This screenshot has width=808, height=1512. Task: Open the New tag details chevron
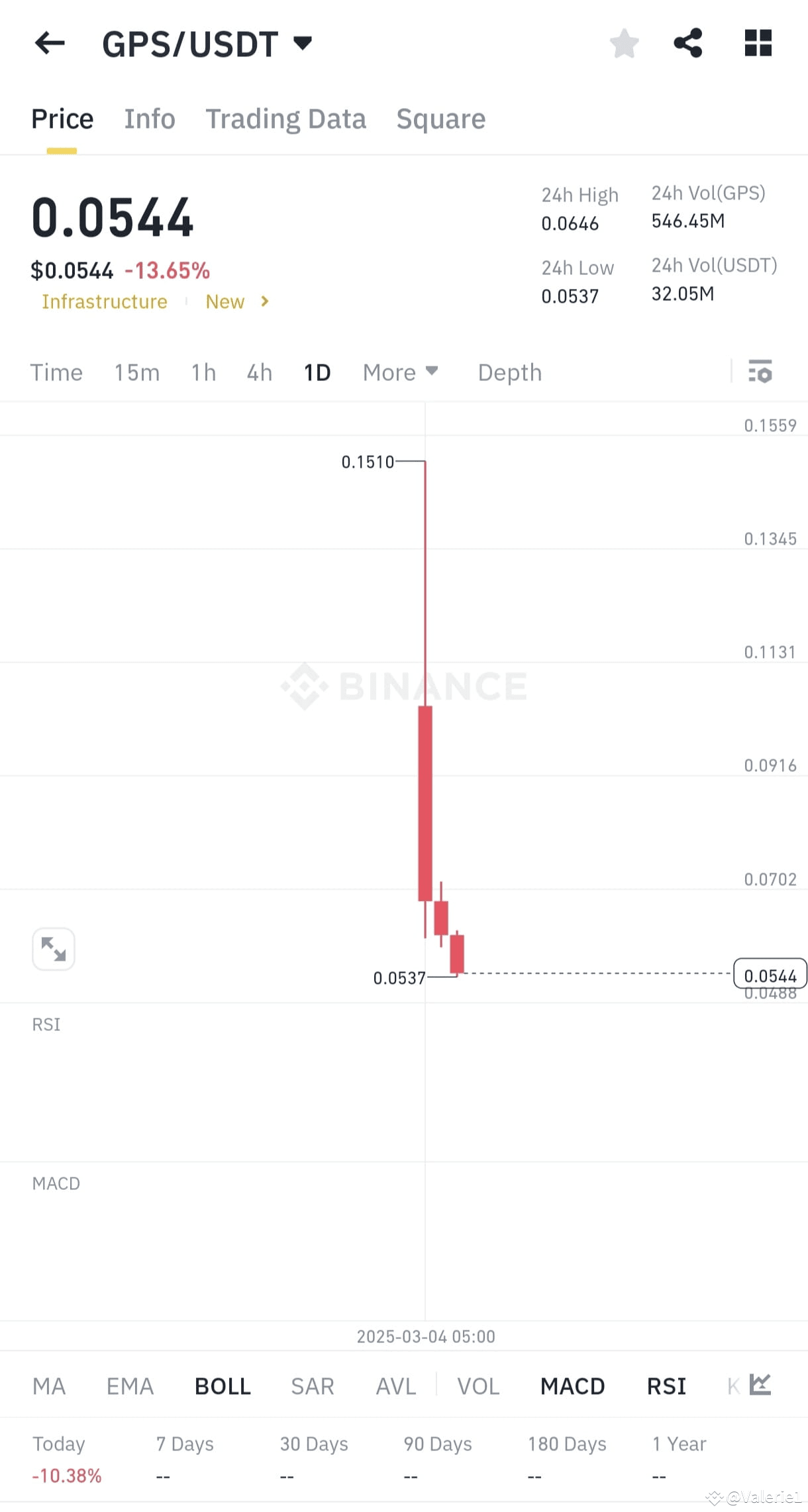[264, 301]
